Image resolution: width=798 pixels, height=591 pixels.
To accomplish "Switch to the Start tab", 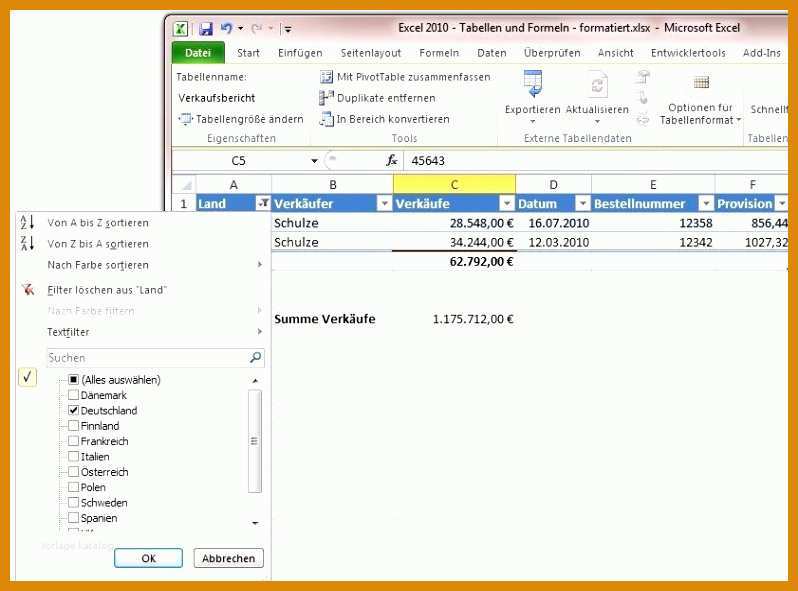I will click(248, 53).
